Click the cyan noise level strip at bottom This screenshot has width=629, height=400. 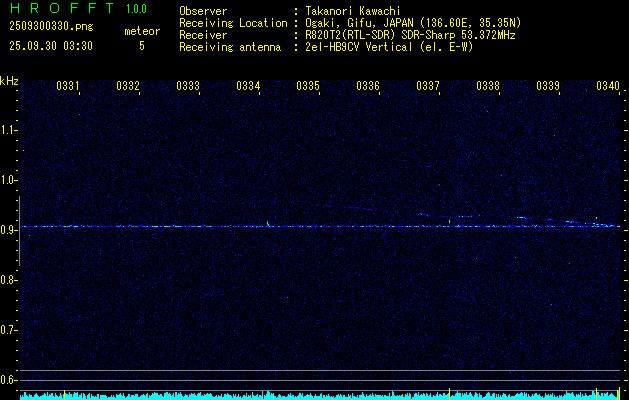pos(320,396)
